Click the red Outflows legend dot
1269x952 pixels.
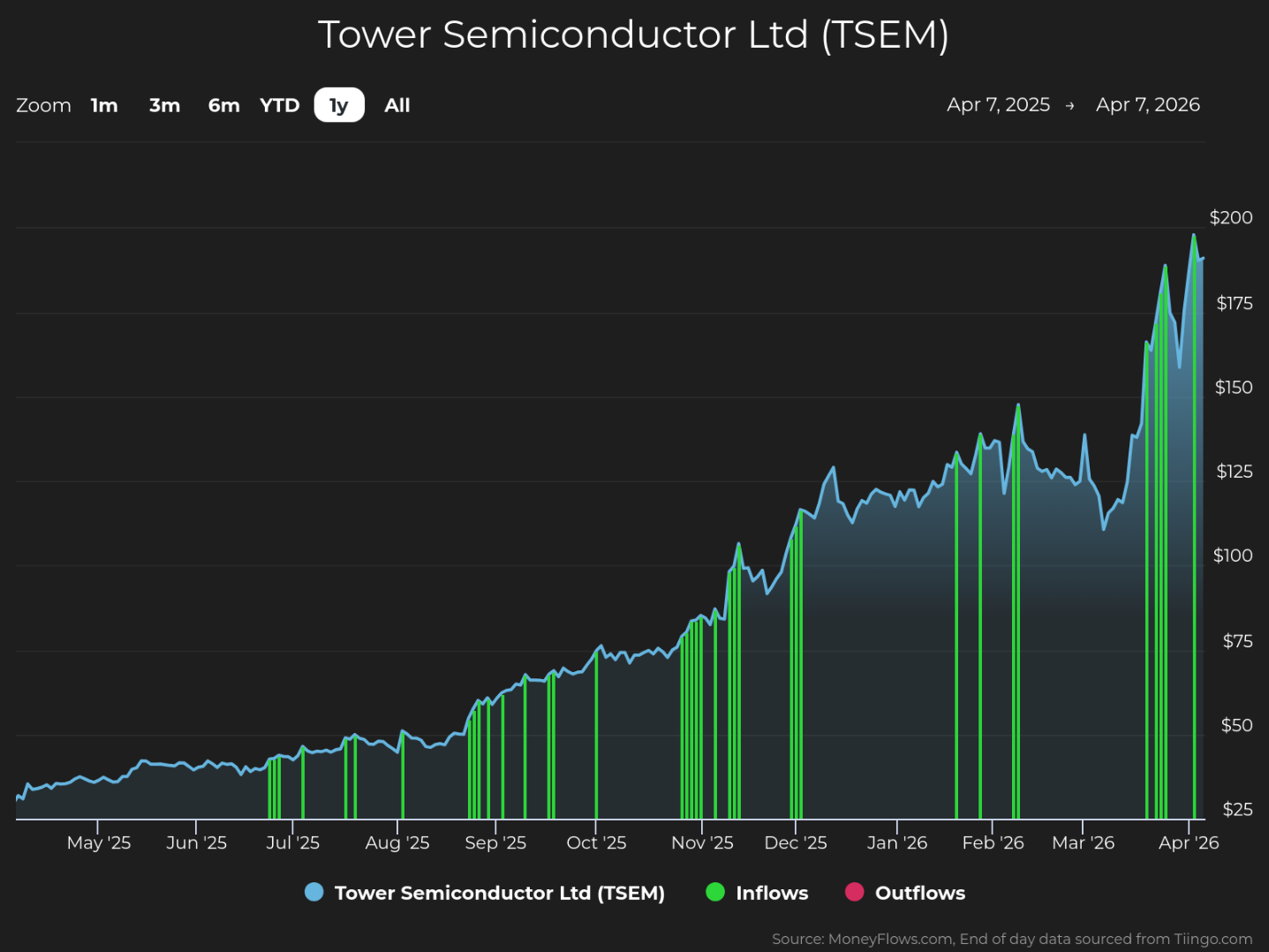[854, 892]
